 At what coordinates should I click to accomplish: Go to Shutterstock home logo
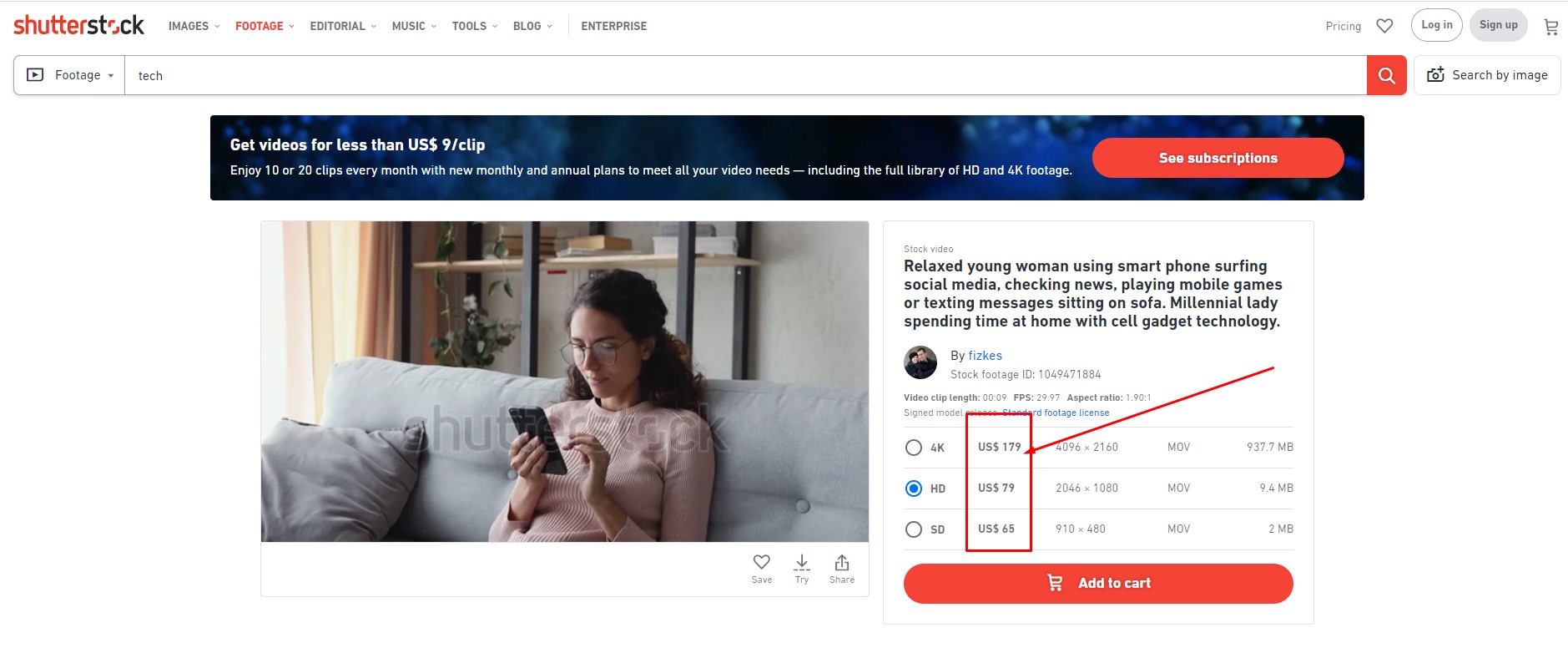click(x=78, y=25)
